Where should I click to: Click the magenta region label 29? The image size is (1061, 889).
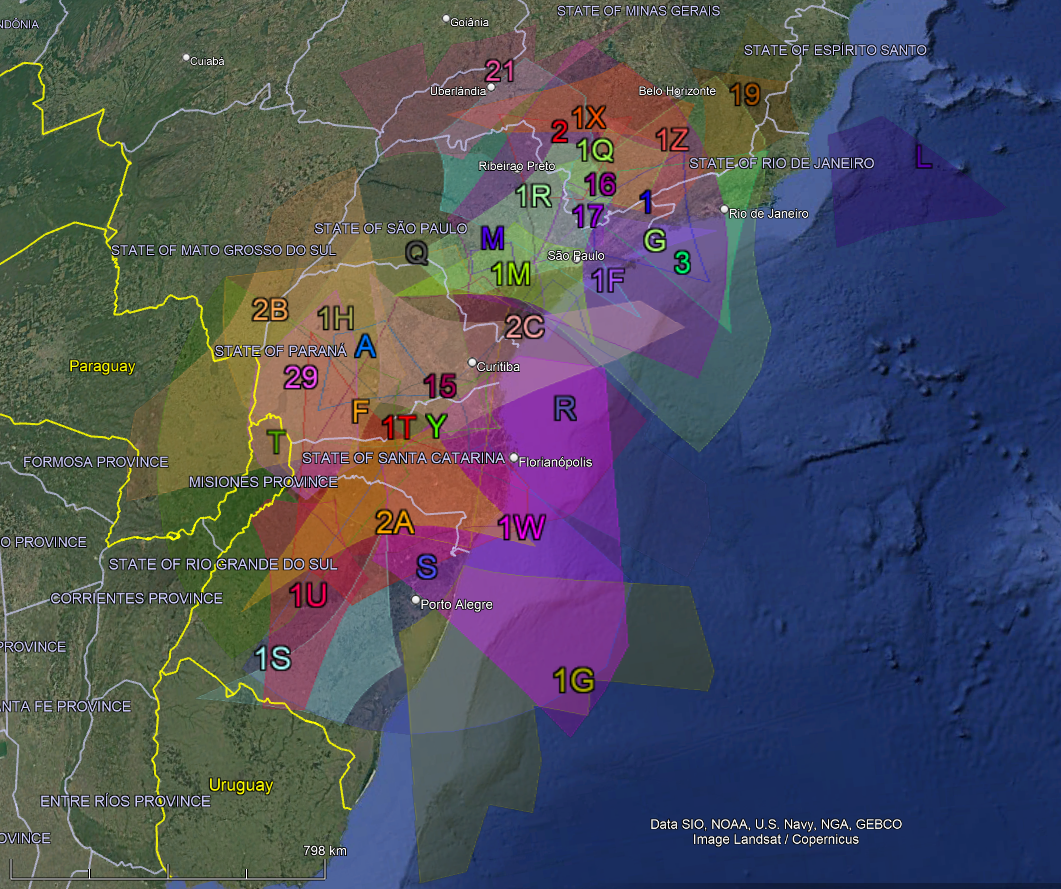(x=300, y=377)
